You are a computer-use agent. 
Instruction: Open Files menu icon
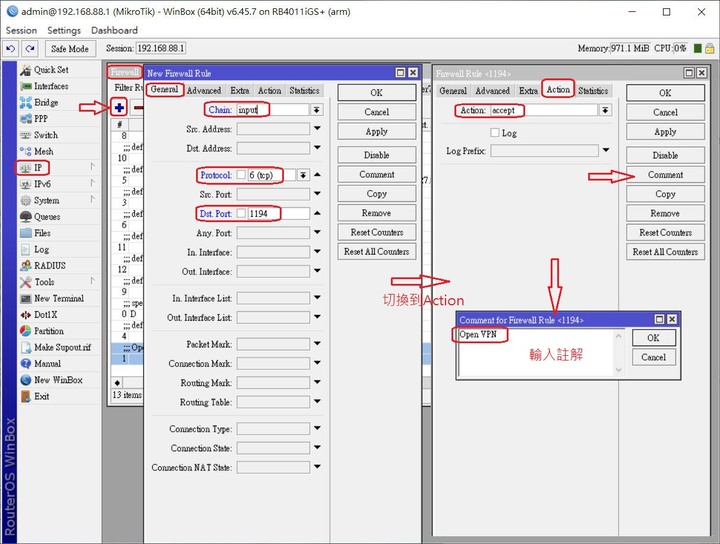[25, 233]
